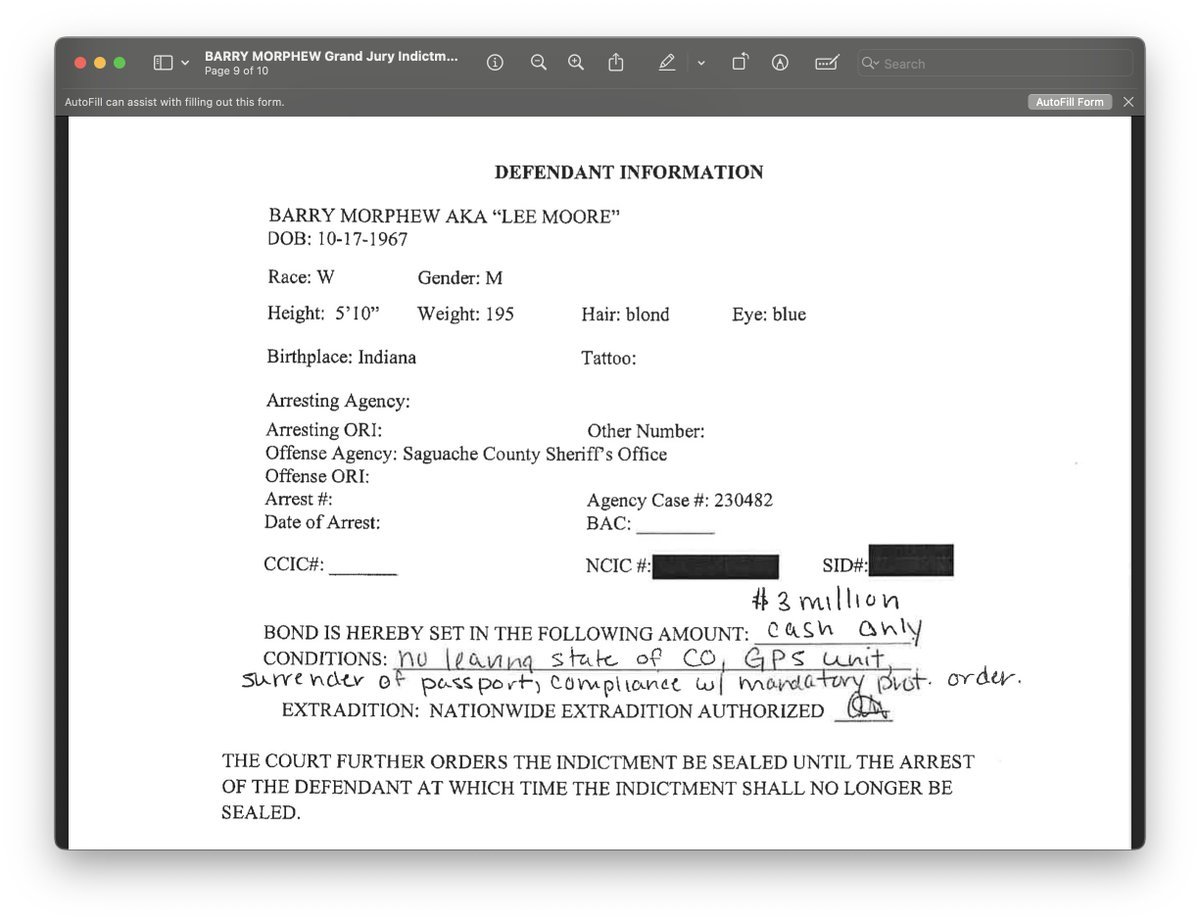This screenshot has height=922, width=1200.
Task: Rotate the page with rotate icon
Action: click(x=740, y=62)
